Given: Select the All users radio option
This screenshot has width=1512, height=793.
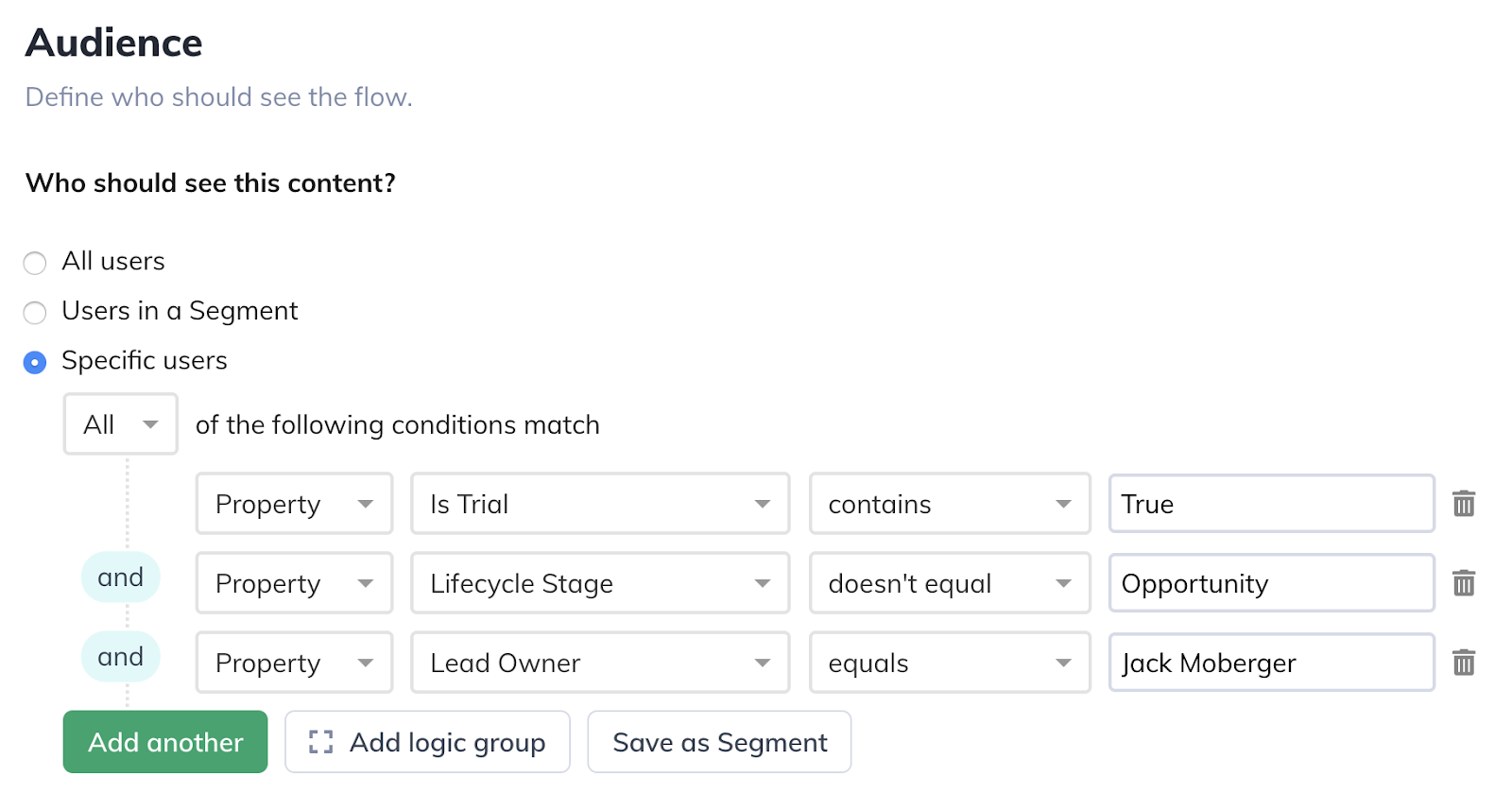Looking at the screenshot, I should point(35,263).
